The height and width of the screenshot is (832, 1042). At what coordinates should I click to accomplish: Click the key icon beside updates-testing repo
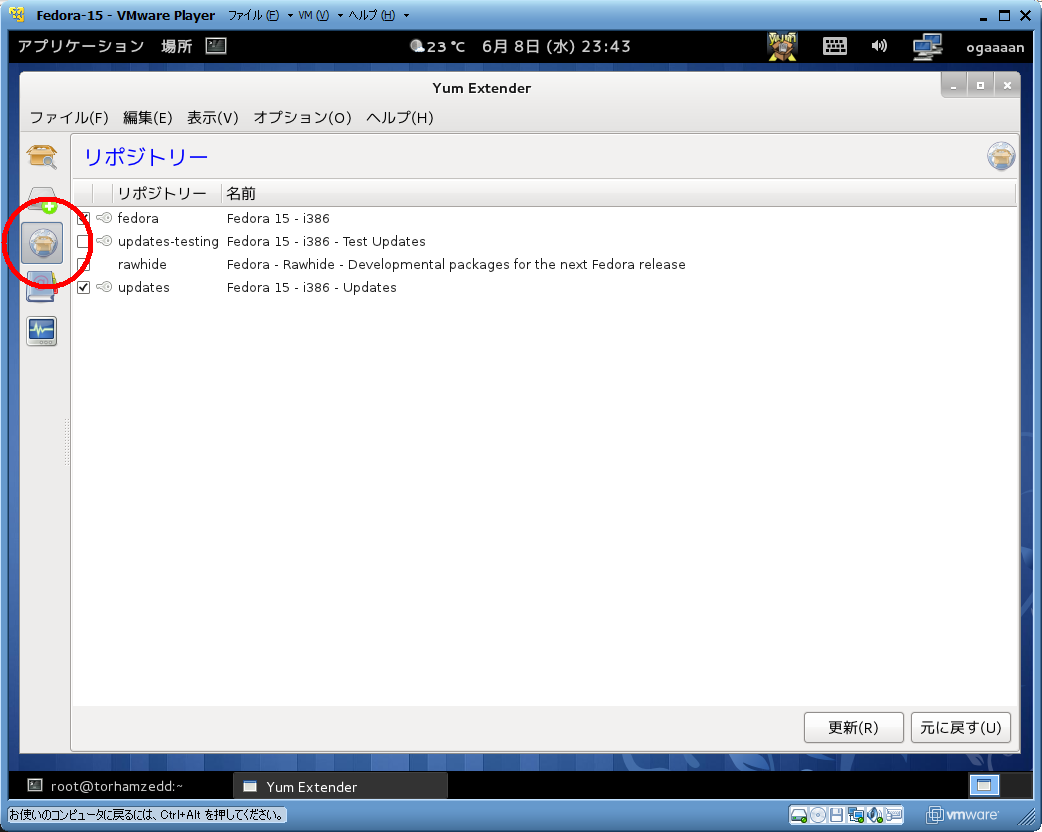coord(104,241)
